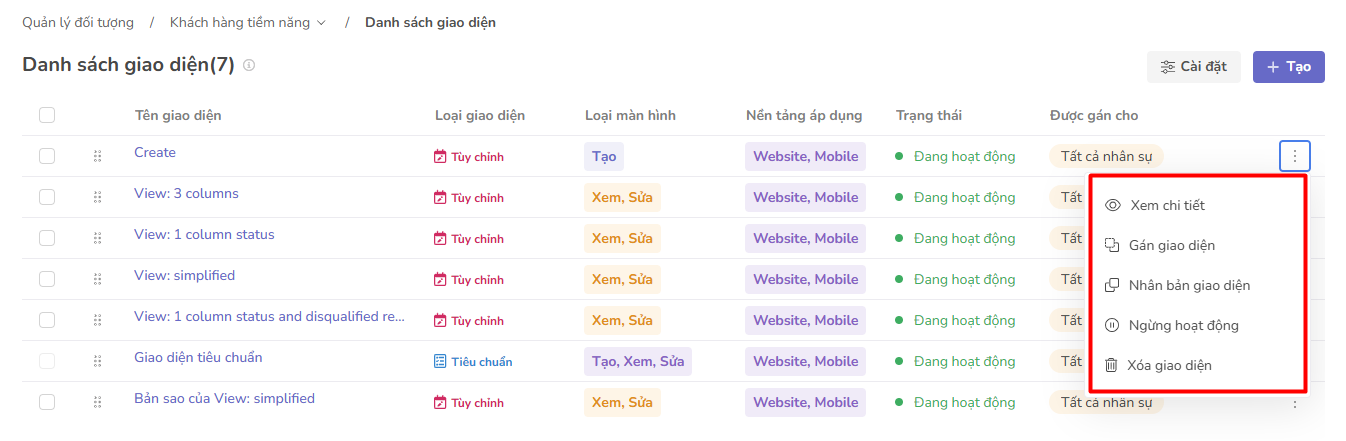Viewport: 1346px width, 441px height.
Task: Go to Quản lý đối tượng breadcrumb
Action: (78, 22)
